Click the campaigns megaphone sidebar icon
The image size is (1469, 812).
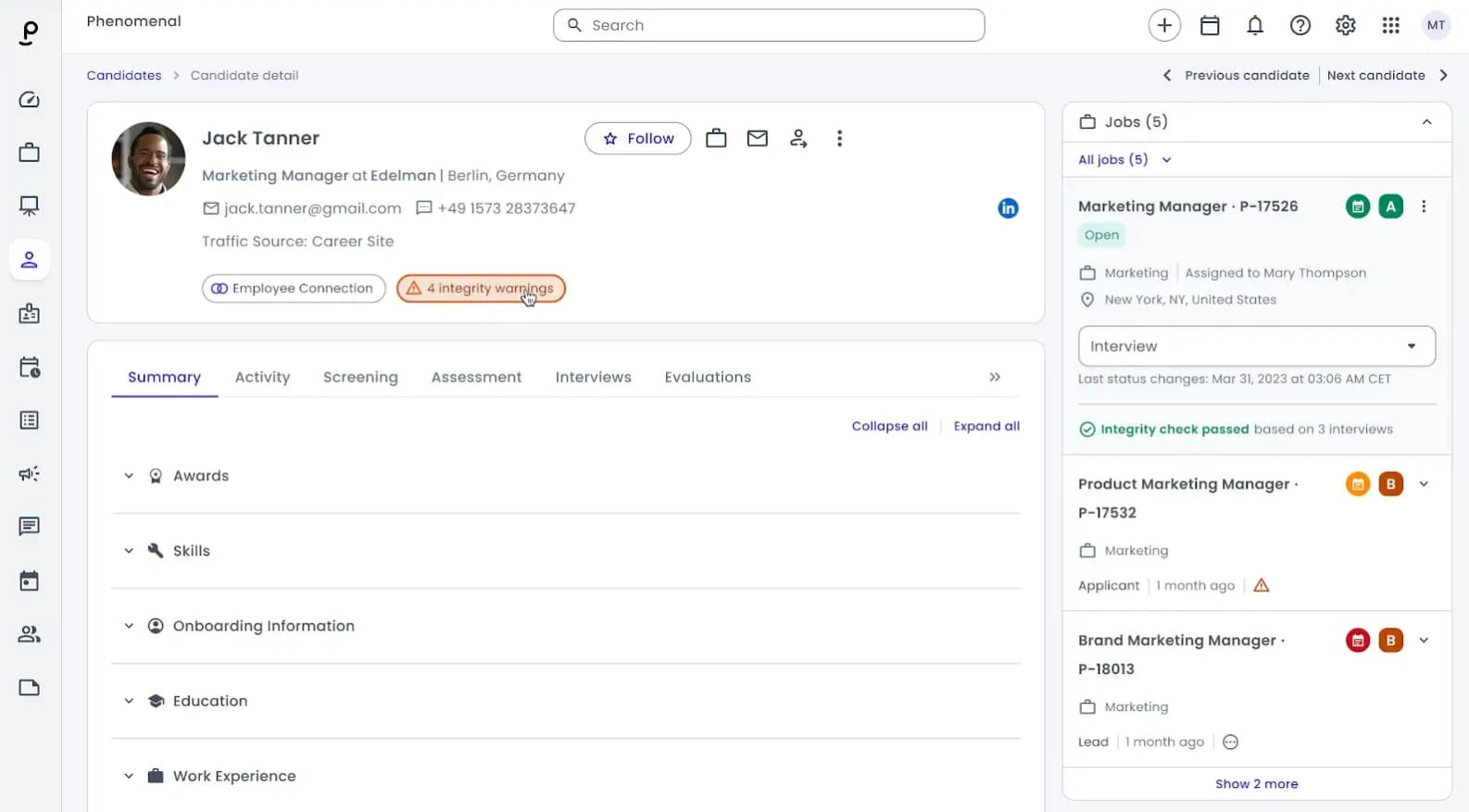(x=29, y=473)
